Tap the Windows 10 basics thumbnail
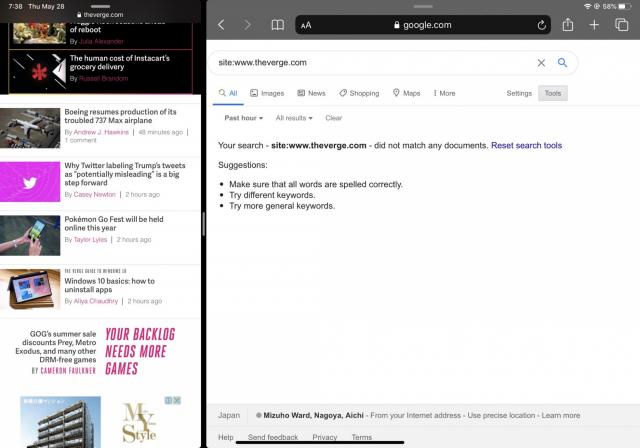Viewport: 640px width, 448px height. pos(30,289)
